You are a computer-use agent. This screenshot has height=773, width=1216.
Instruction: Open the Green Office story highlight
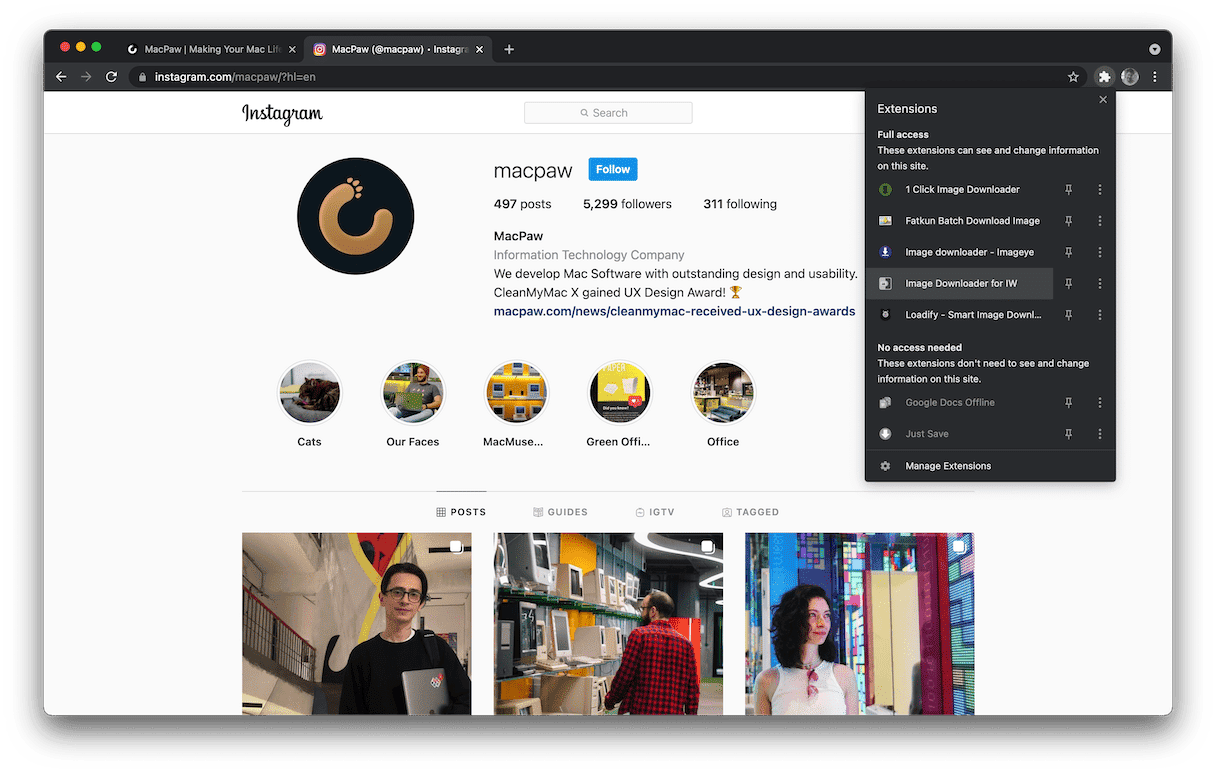pos(620,394)
